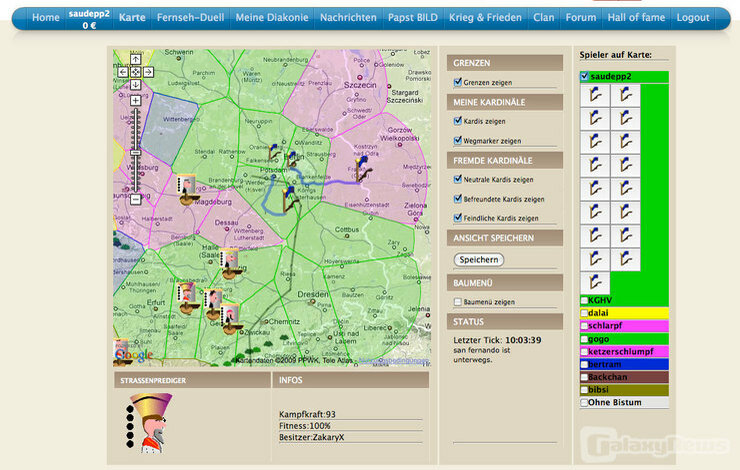Open the Hall of fame menu item
Image resolution: width=740 pixels, height=470 pixels.
pos(636,18)
